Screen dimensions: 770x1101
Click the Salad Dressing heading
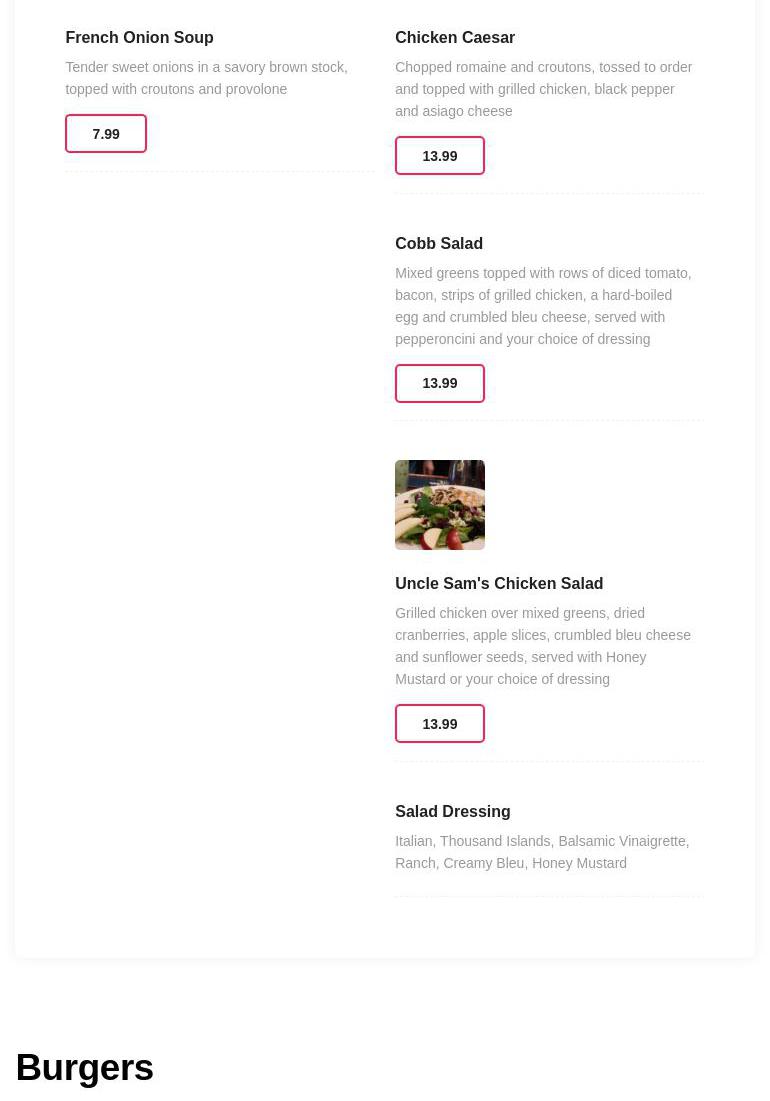452,812
